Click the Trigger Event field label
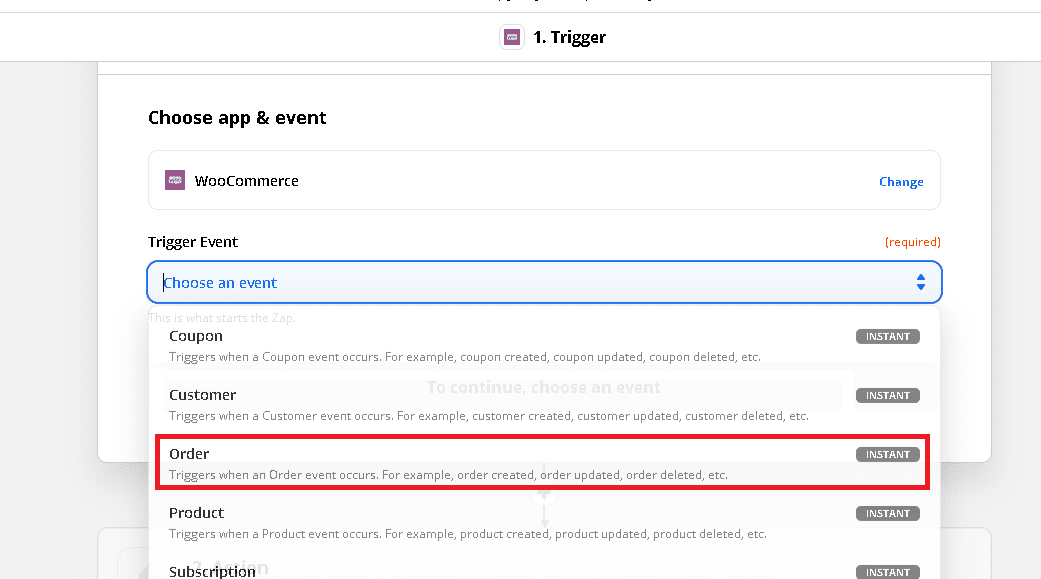The width and height of the screenshot is (1041, 579). 193,242
